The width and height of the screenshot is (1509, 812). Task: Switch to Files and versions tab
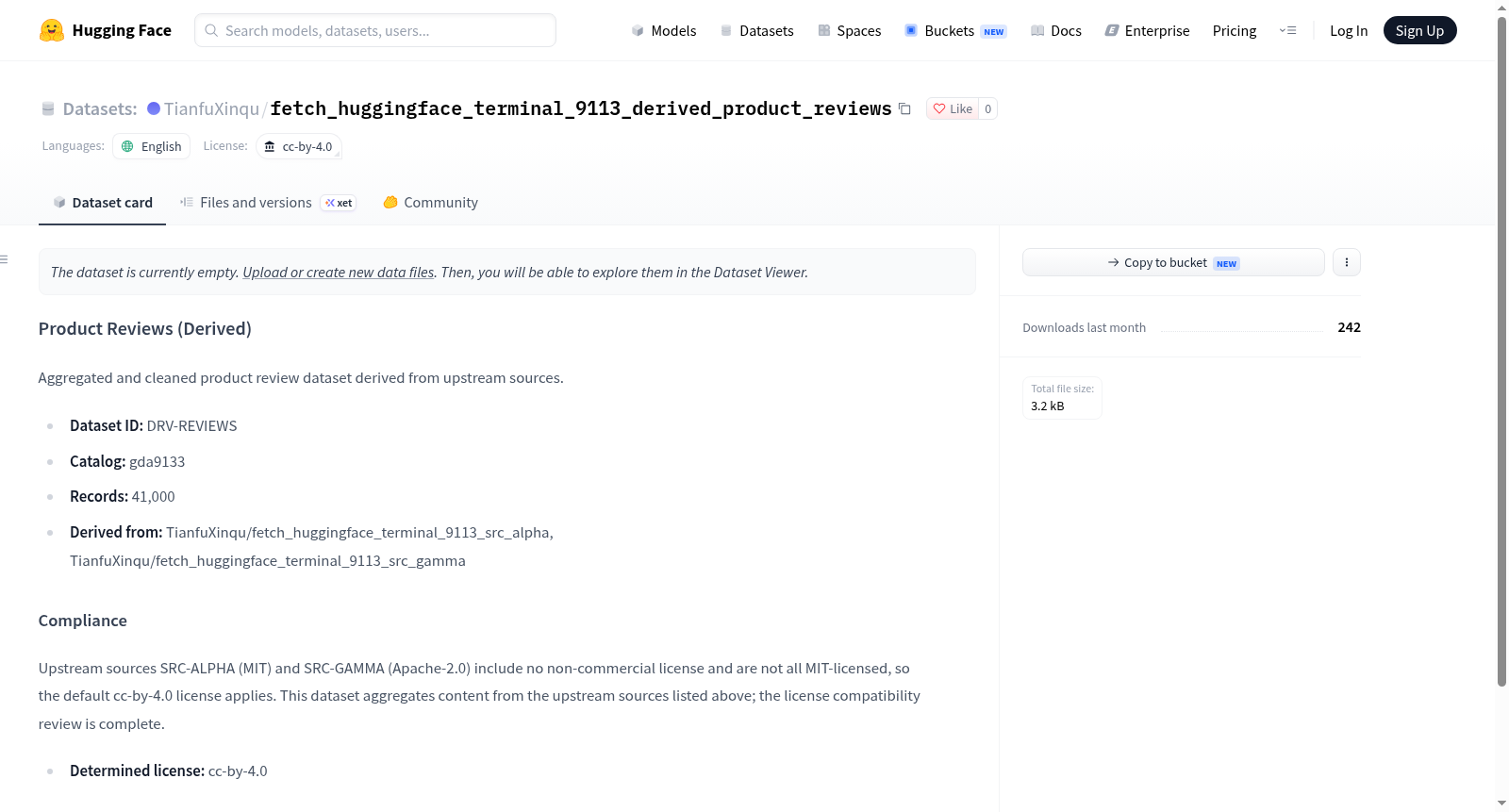tap(268, 203)
